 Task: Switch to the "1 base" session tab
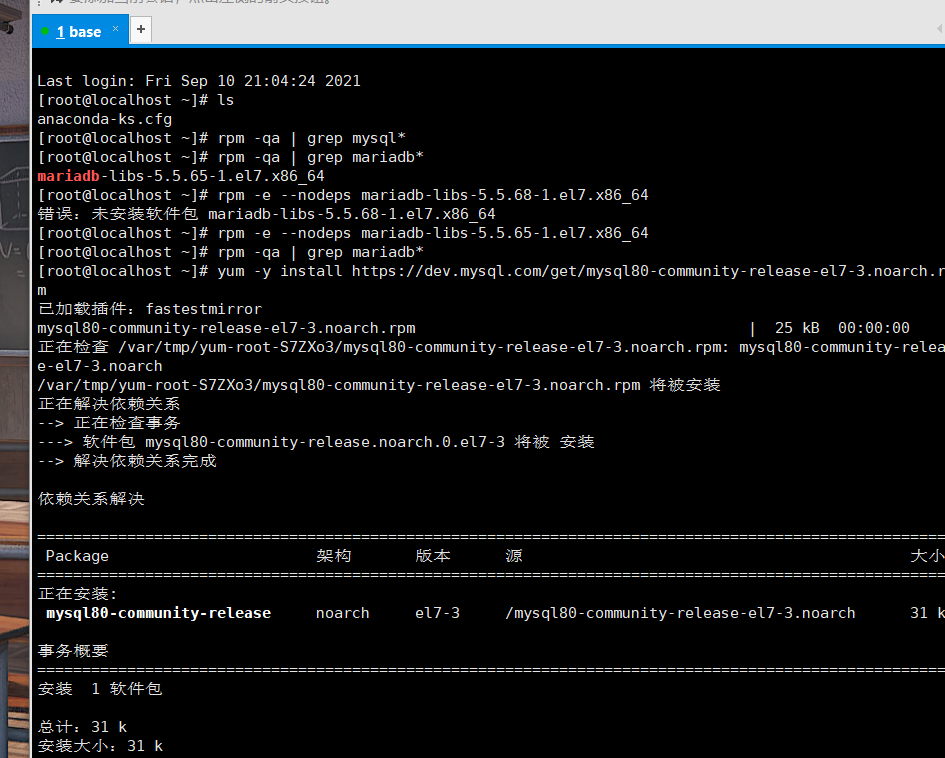79,31
